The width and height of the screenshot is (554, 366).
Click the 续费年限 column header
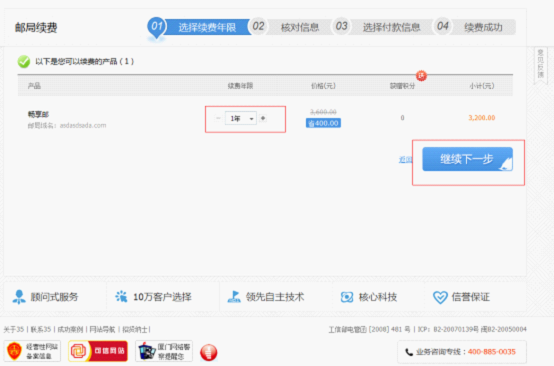coord(240,85)
